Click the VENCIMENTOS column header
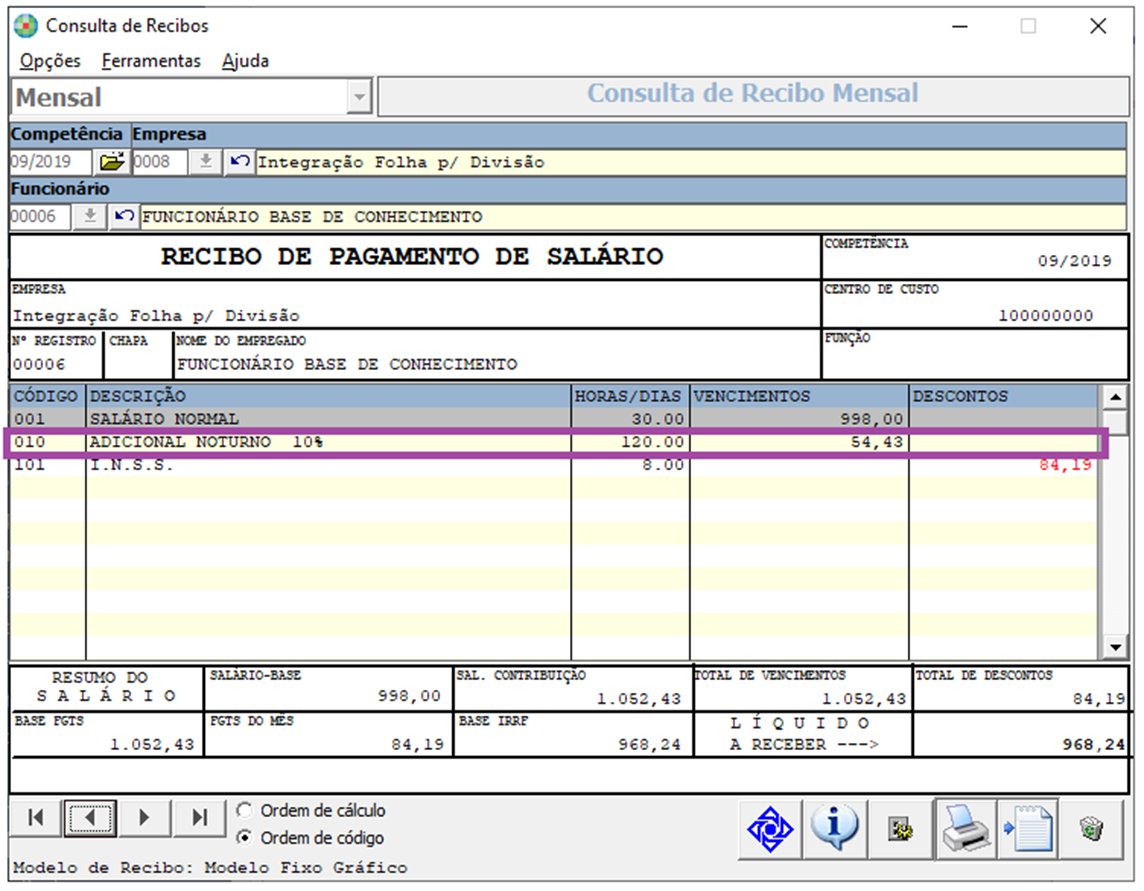This screenshot has height=891, width=1144. [x=800, y=396]
